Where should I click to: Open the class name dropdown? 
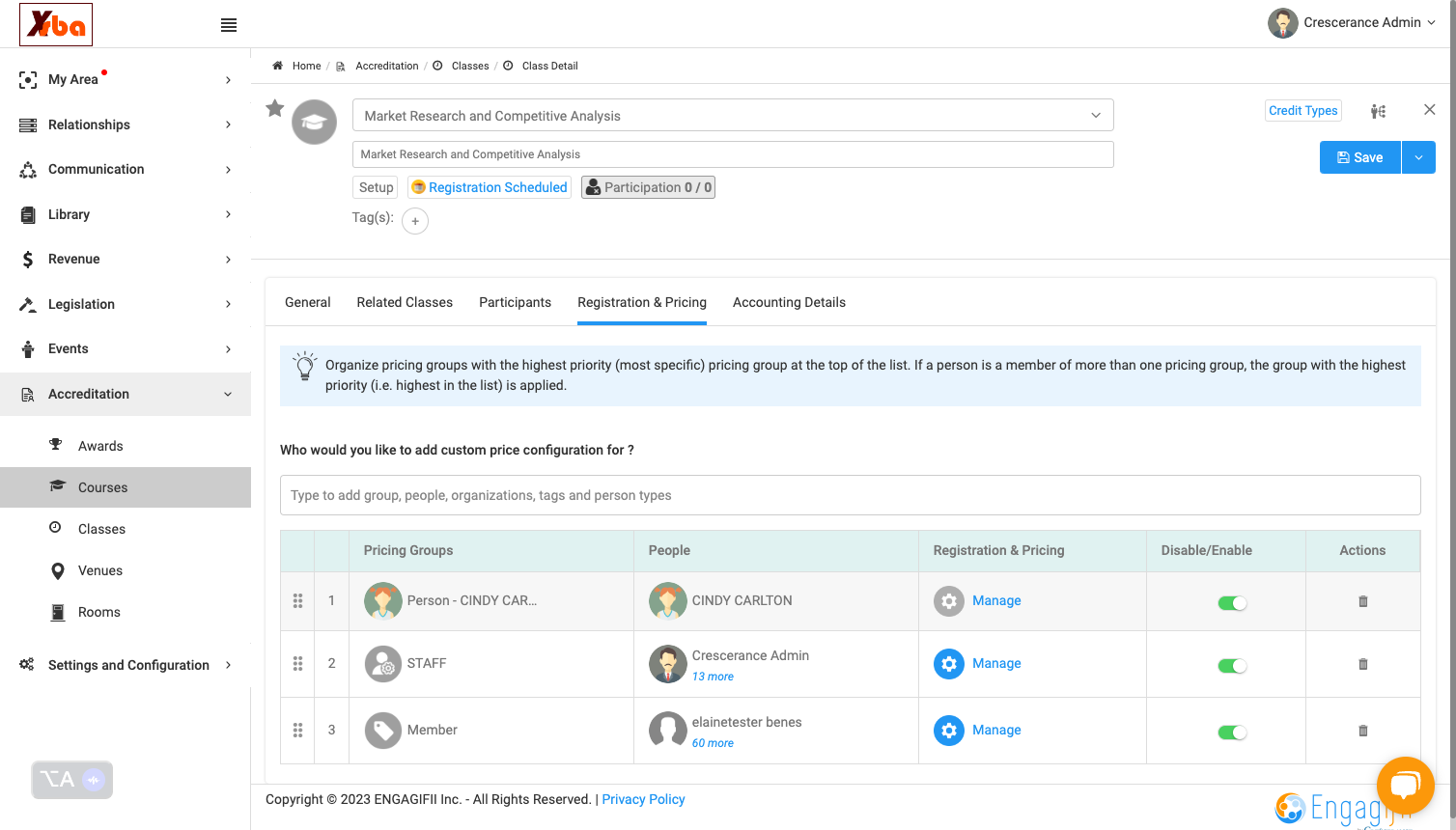(733, 116)
